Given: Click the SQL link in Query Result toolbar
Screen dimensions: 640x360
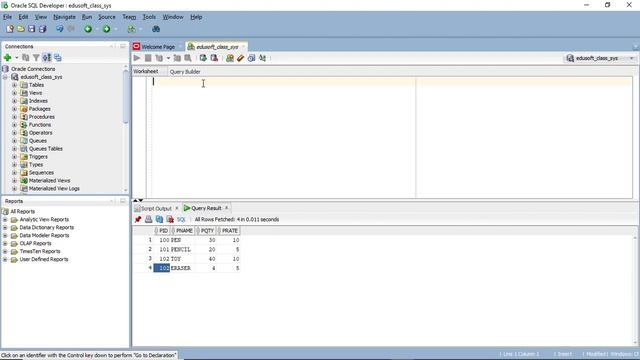Looking at the screenshot, I should [181, 220].
